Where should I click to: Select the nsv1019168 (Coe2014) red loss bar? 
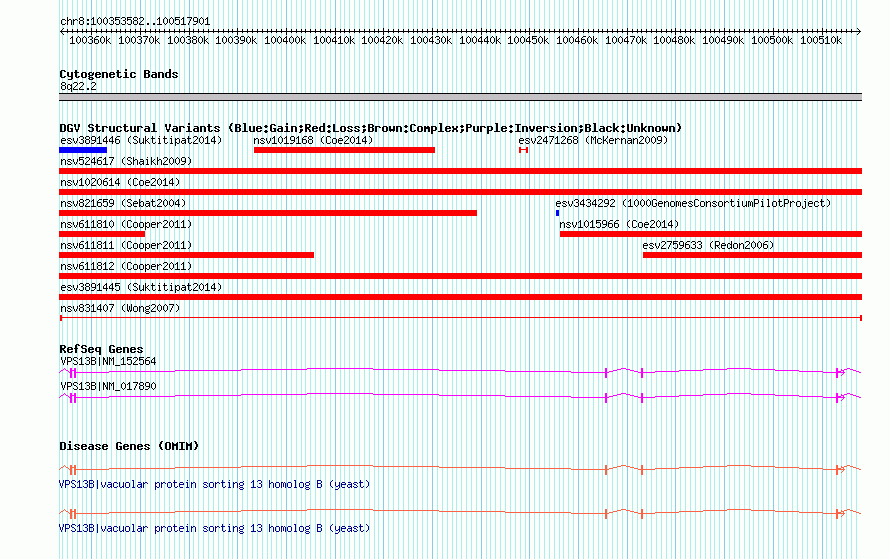(344, 150)
